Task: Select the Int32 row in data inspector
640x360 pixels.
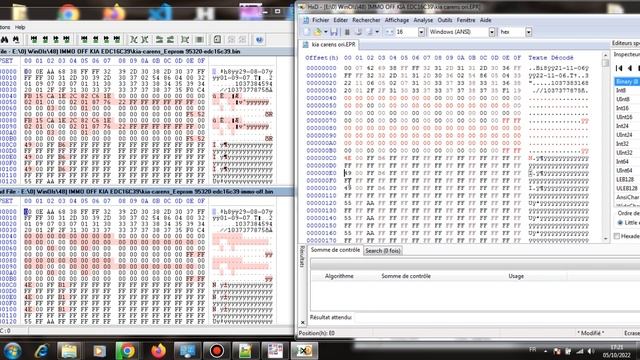Action: 627,144
